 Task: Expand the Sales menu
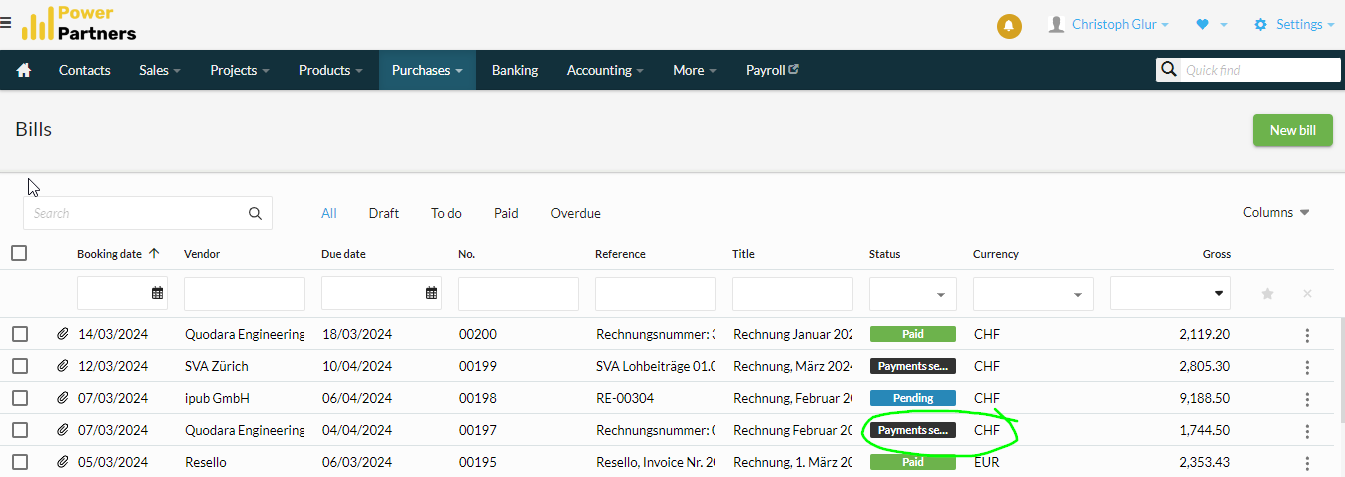click(x=160, y=70)
